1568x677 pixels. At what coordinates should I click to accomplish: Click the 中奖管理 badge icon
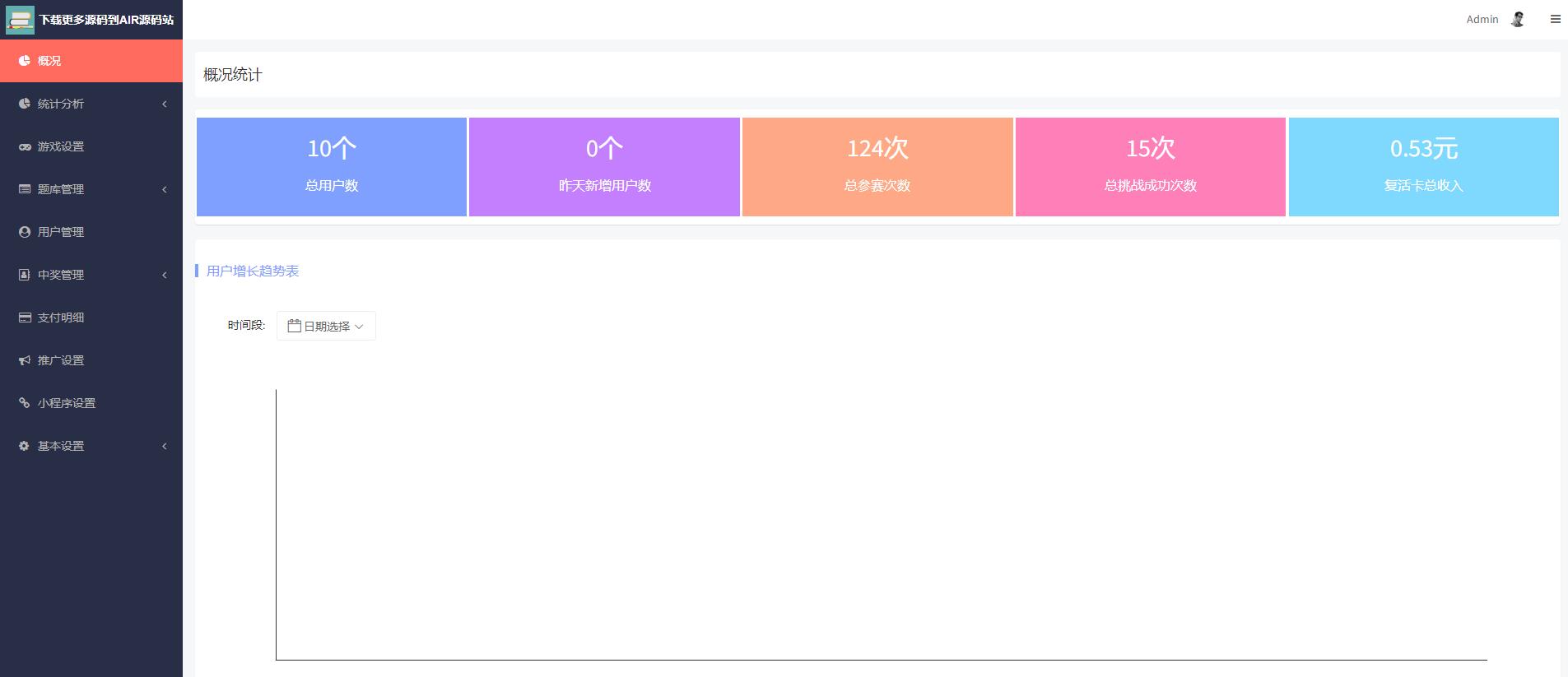pos(25,275)
